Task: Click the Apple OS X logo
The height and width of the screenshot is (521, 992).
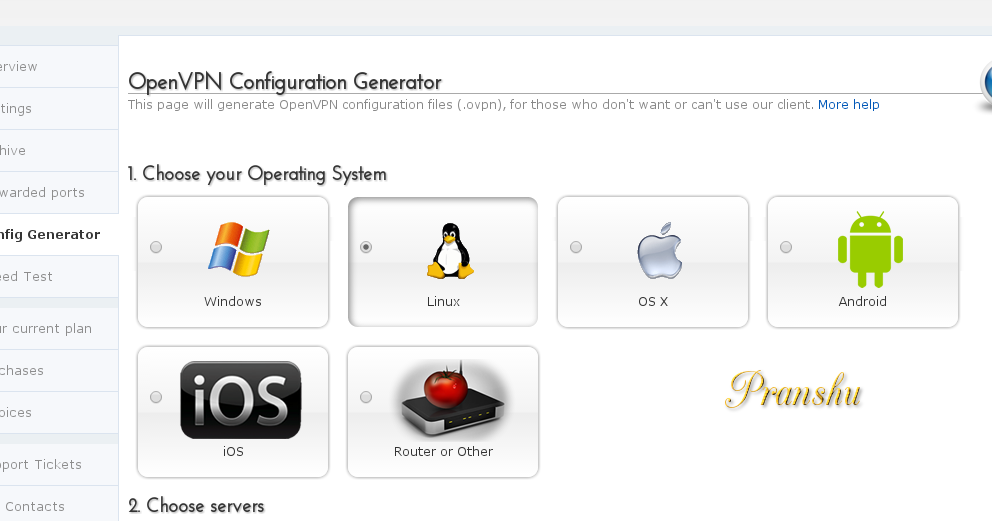Action: (659, 250)
